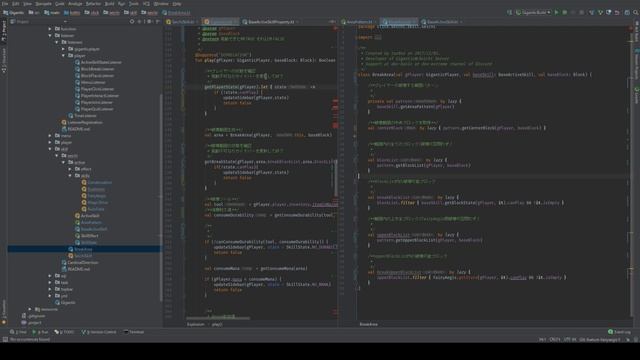The height and width of the screenshot is (360, 640).
Task: Open the Maven Projects side panel
Action: pos(636,65)
